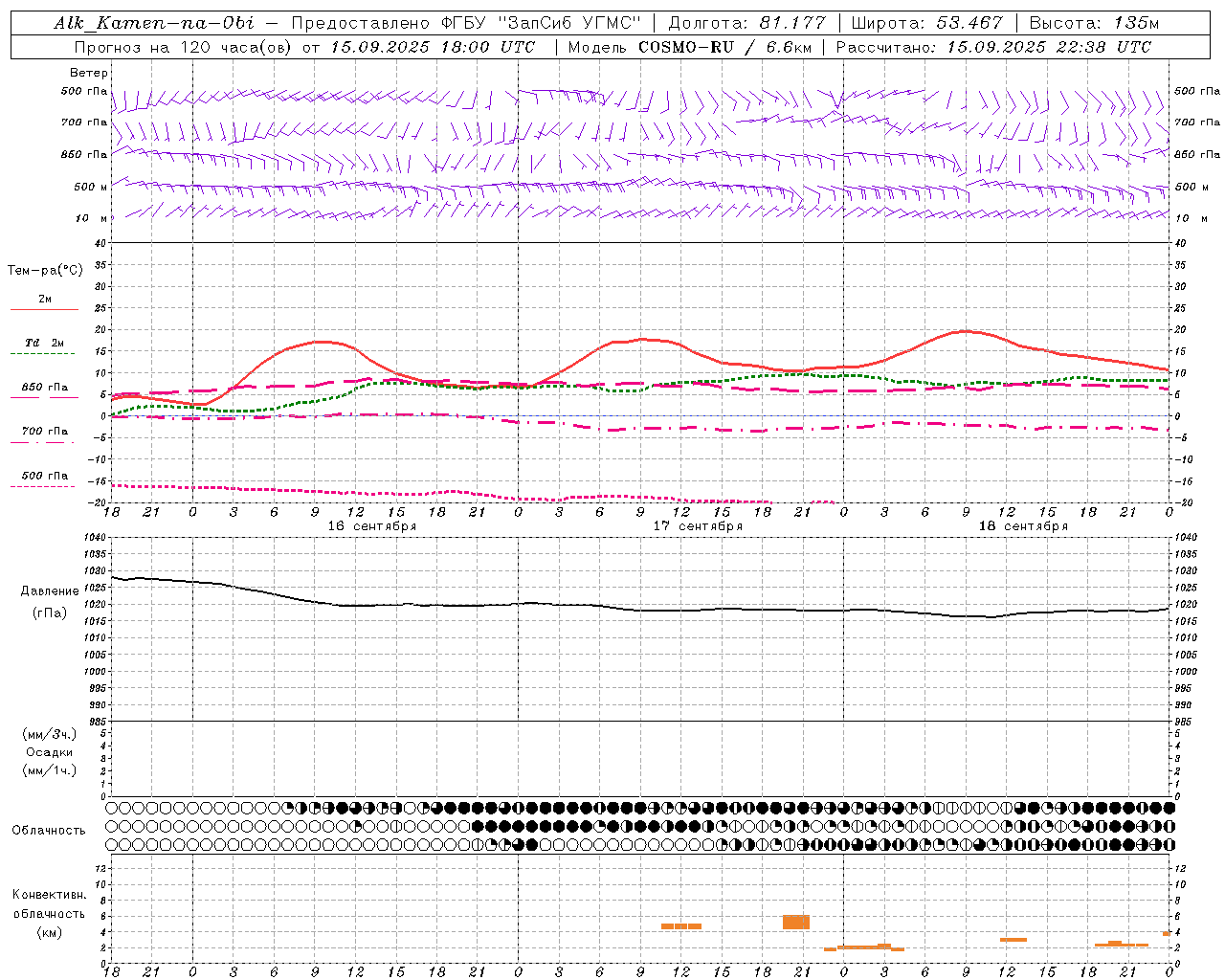Viewport: 1225px width, 980px height.
Task: Click the 17 сентября date label
Action: 698,526
